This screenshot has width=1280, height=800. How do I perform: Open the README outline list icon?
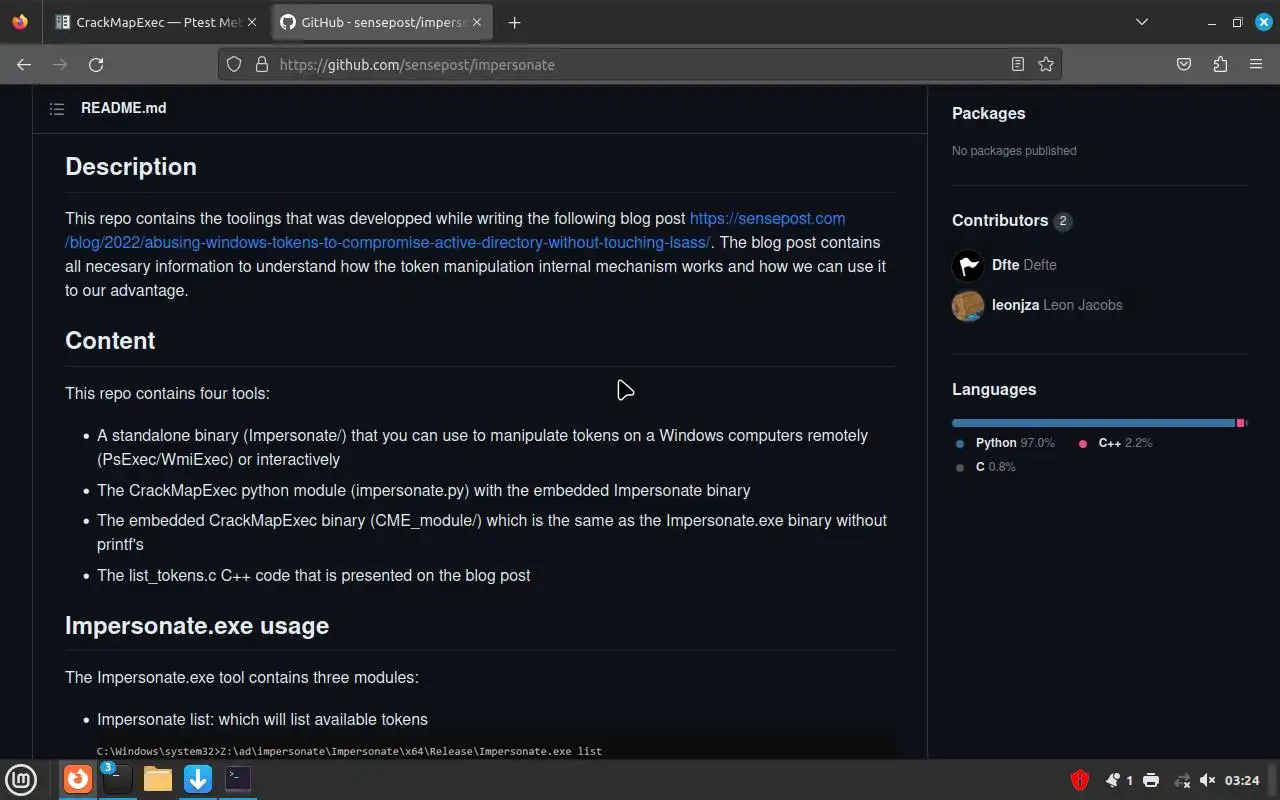[x=57, y=109]
